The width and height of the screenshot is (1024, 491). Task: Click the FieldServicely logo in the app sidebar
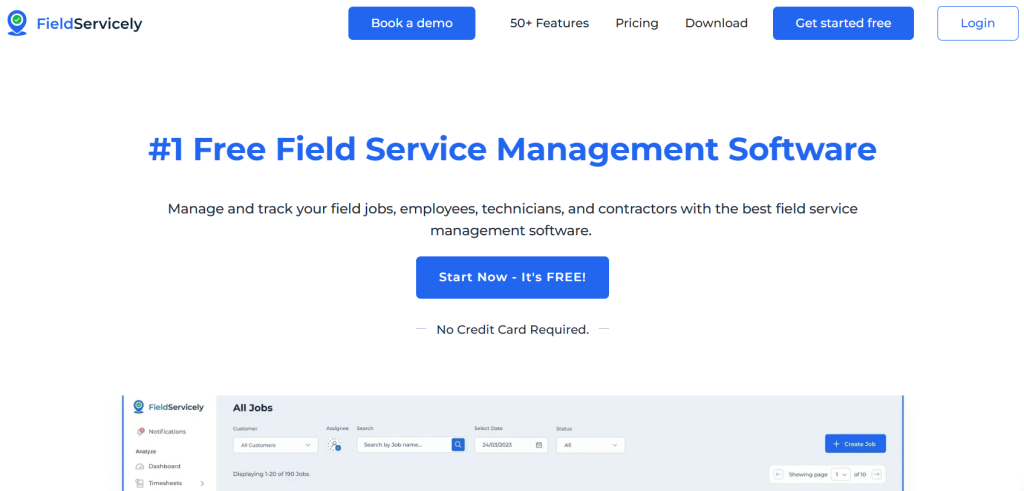point(168,407)
